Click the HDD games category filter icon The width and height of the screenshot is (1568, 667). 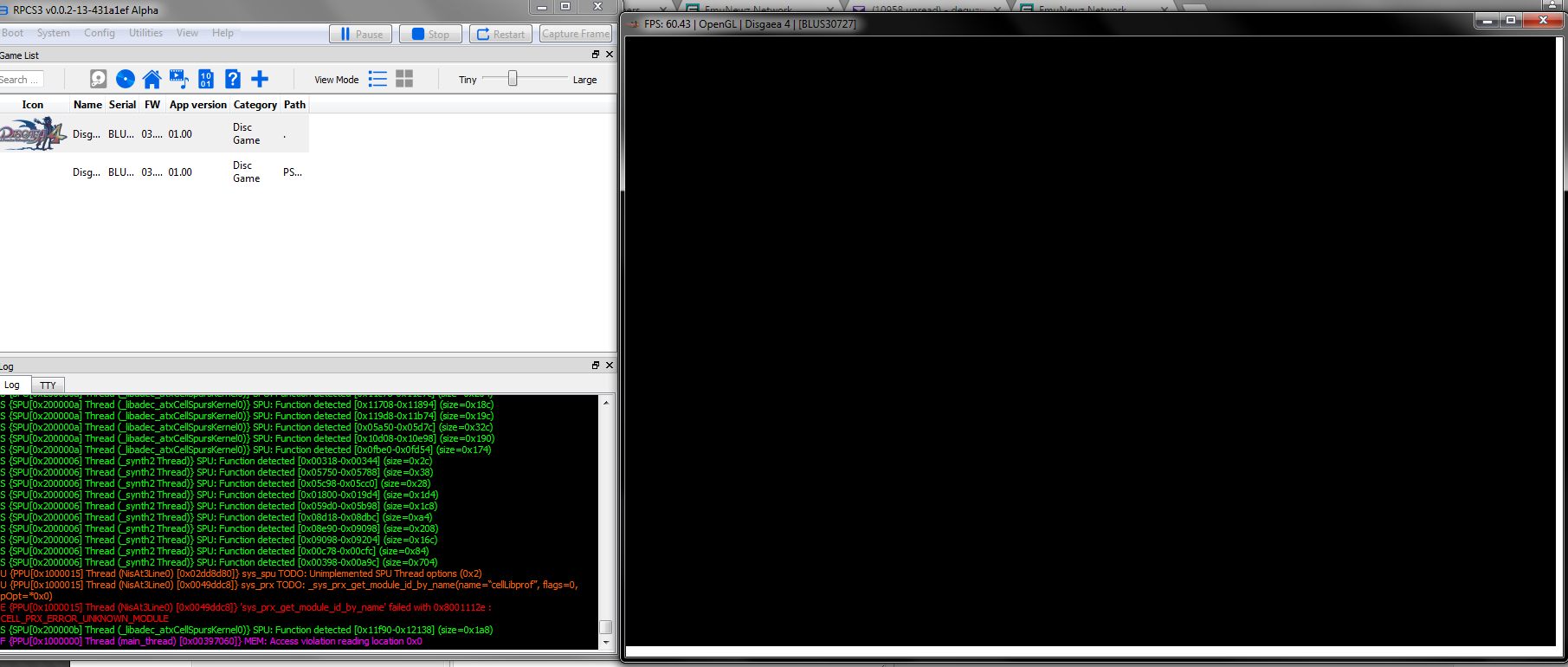pos(99,80)
